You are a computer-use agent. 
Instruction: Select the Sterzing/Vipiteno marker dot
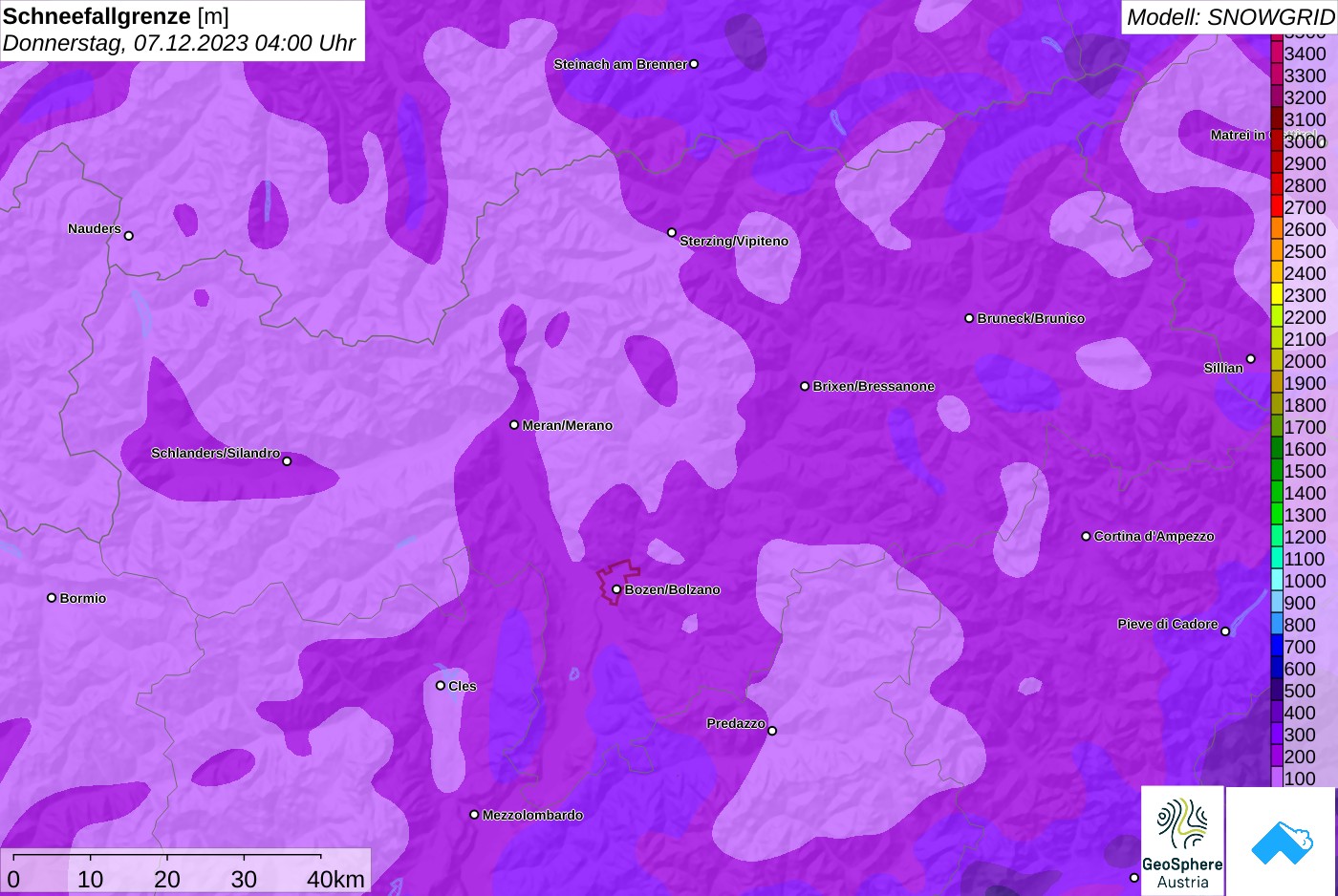pyautogui.click(x=672, y=232)
